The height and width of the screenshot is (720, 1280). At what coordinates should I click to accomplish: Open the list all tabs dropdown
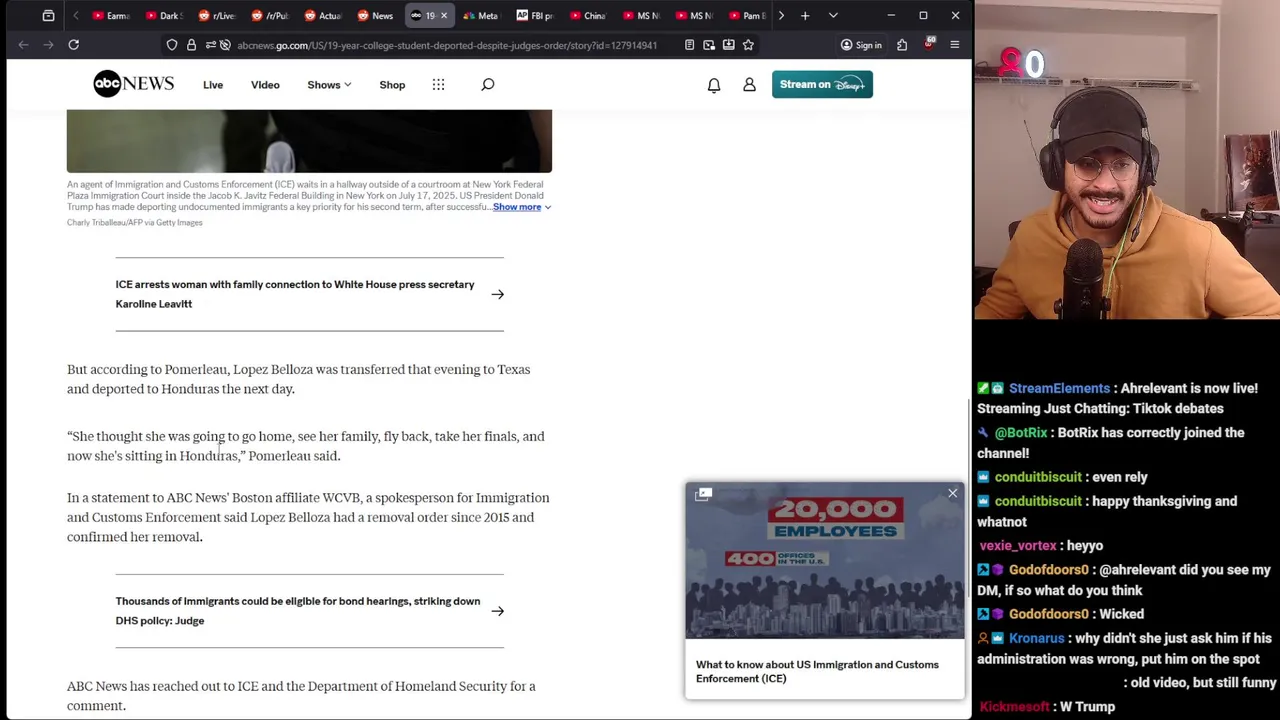tap(833, 15)
